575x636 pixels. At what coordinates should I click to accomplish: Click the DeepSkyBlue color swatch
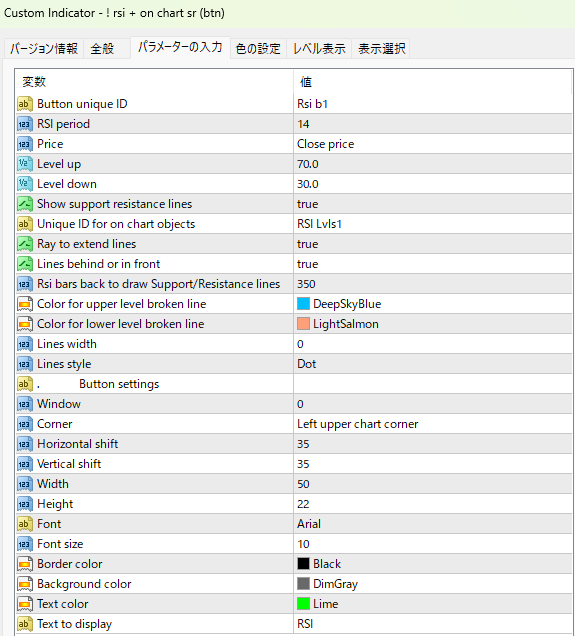[303, 304]
